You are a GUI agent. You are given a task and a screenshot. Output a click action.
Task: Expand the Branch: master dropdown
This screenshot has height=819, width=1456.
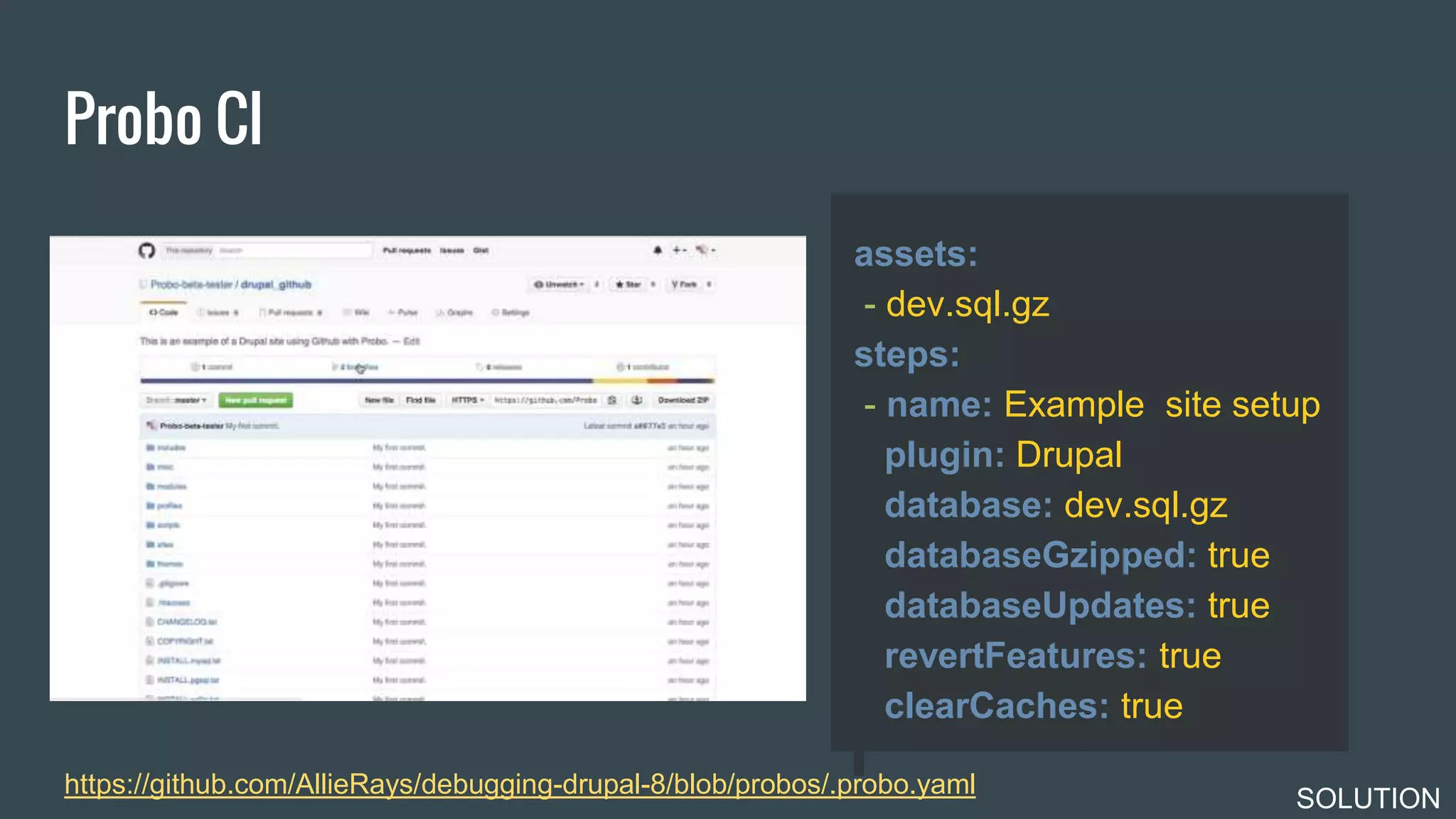(176, 400)
